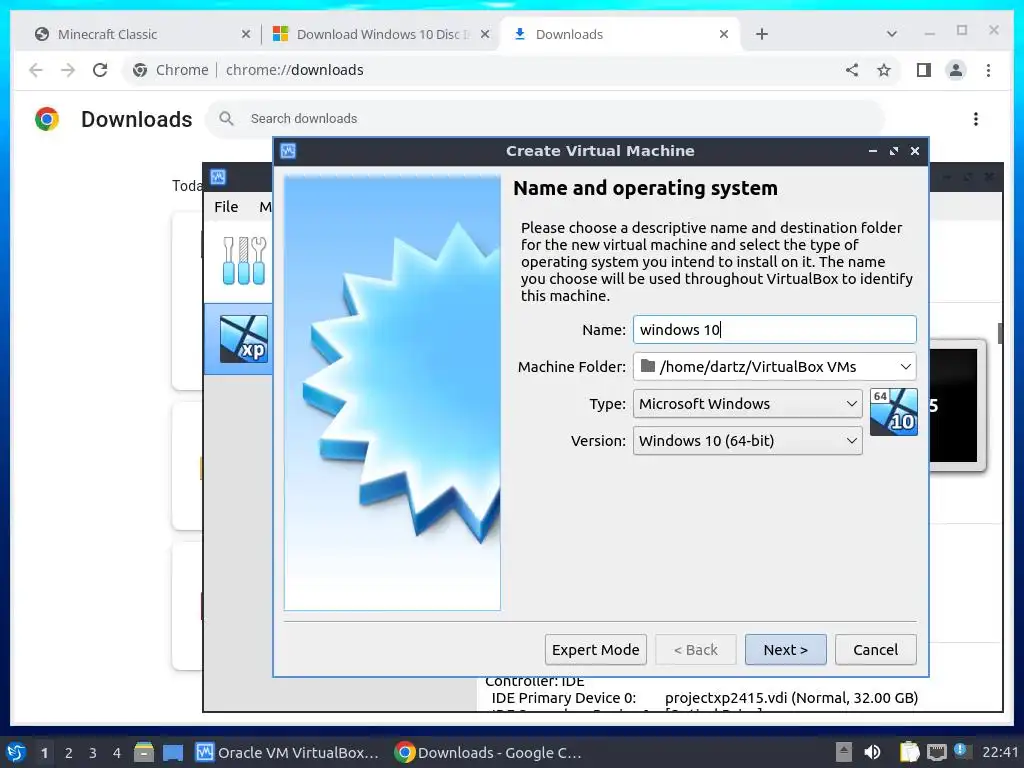This screenshot has height=768, width=1024.
Task: Click the Windows 10 64-bit OS icon
Action: (x=893, y=412)
